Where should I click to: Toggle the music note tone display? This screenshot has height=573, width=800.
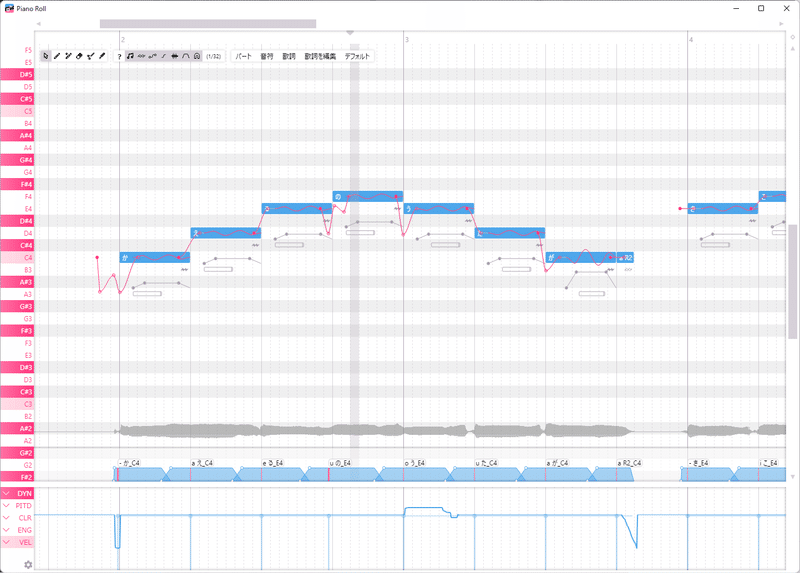pyautogui.click(x=130, y=56)
